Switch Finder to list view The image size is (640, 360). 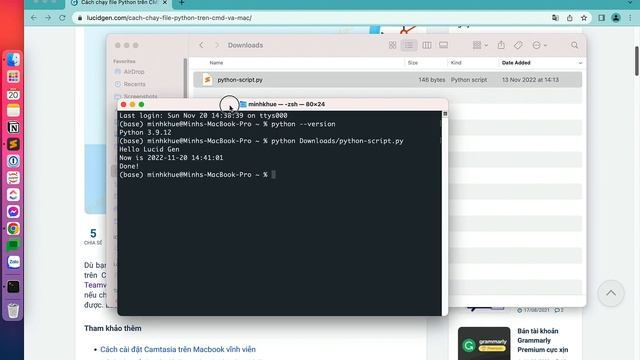coord(409,45)
